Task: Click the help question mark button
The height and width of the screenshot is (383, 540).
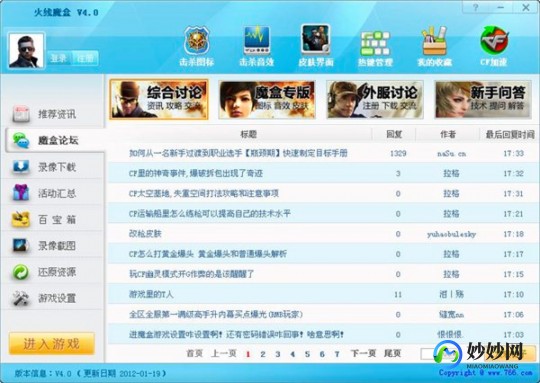Action: point(476,7)
